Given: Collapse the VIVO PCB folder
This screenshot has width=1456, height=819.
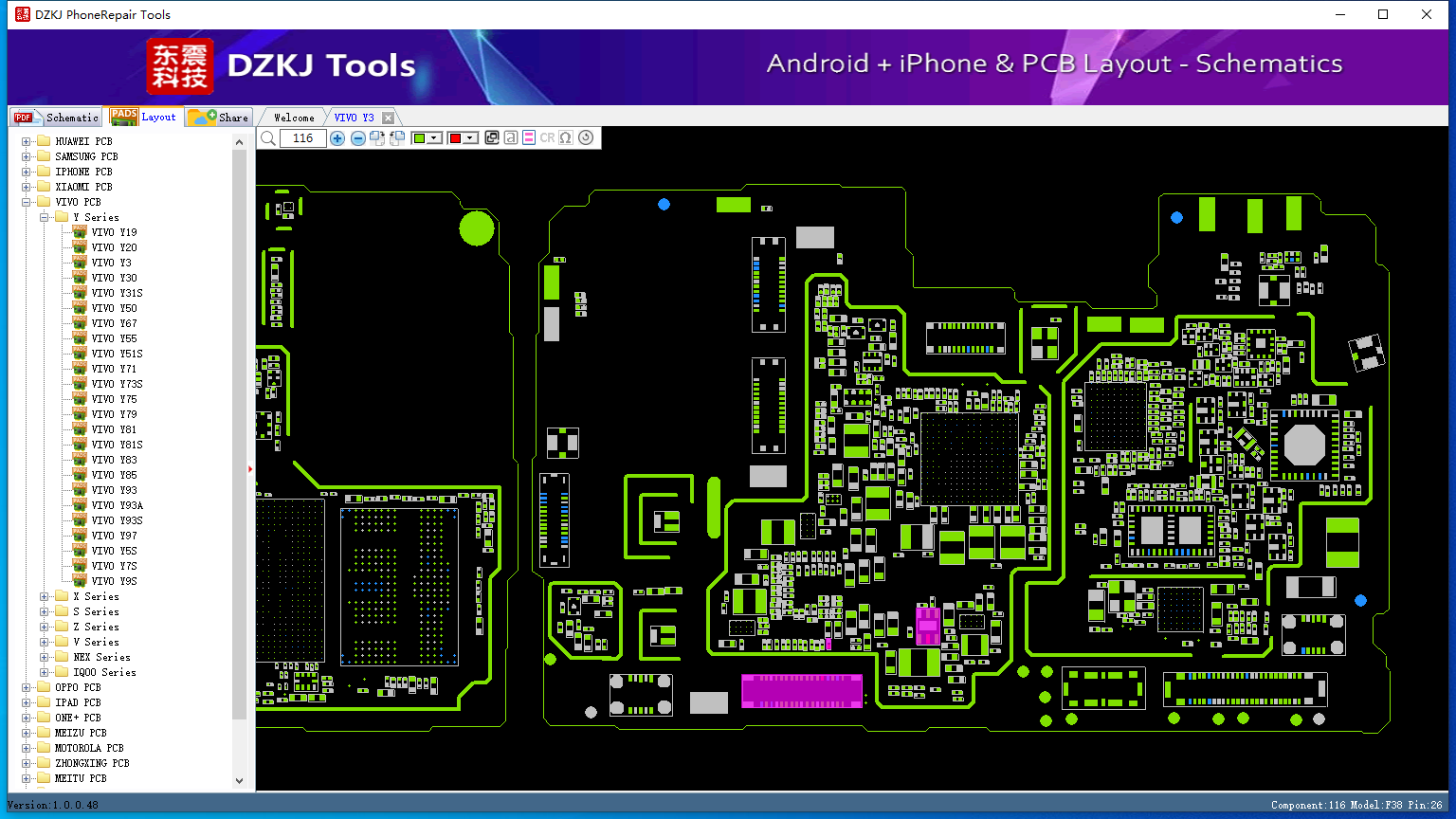Looking at the screenshot, I should 27,202.
